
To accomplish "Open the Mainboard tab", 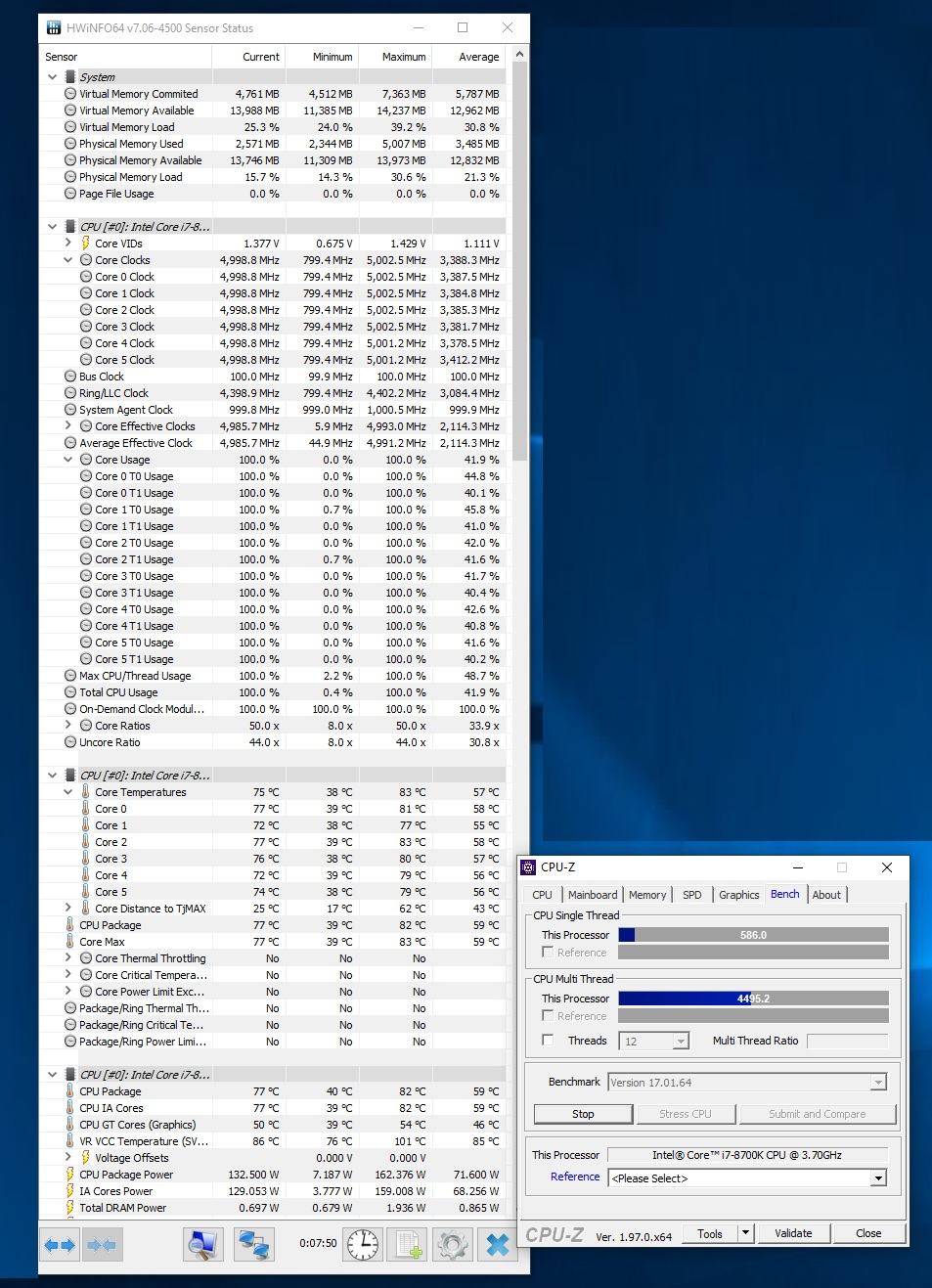I will tap(593, 895).
